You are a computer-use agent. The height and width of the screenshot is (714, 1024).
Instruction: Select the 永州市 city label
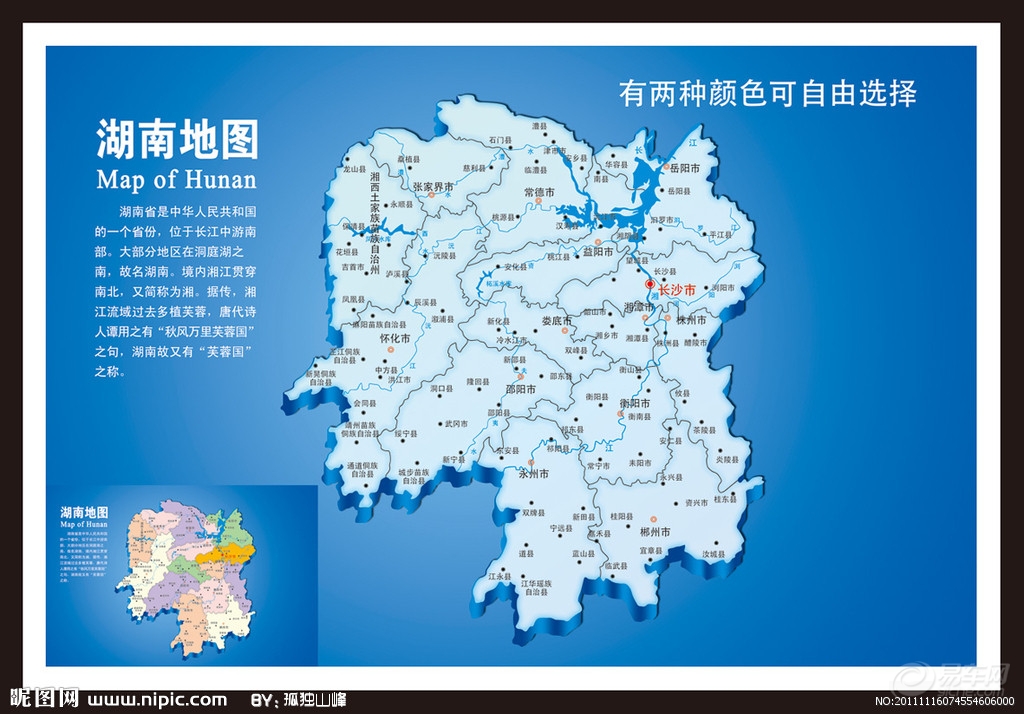(534, 474)
